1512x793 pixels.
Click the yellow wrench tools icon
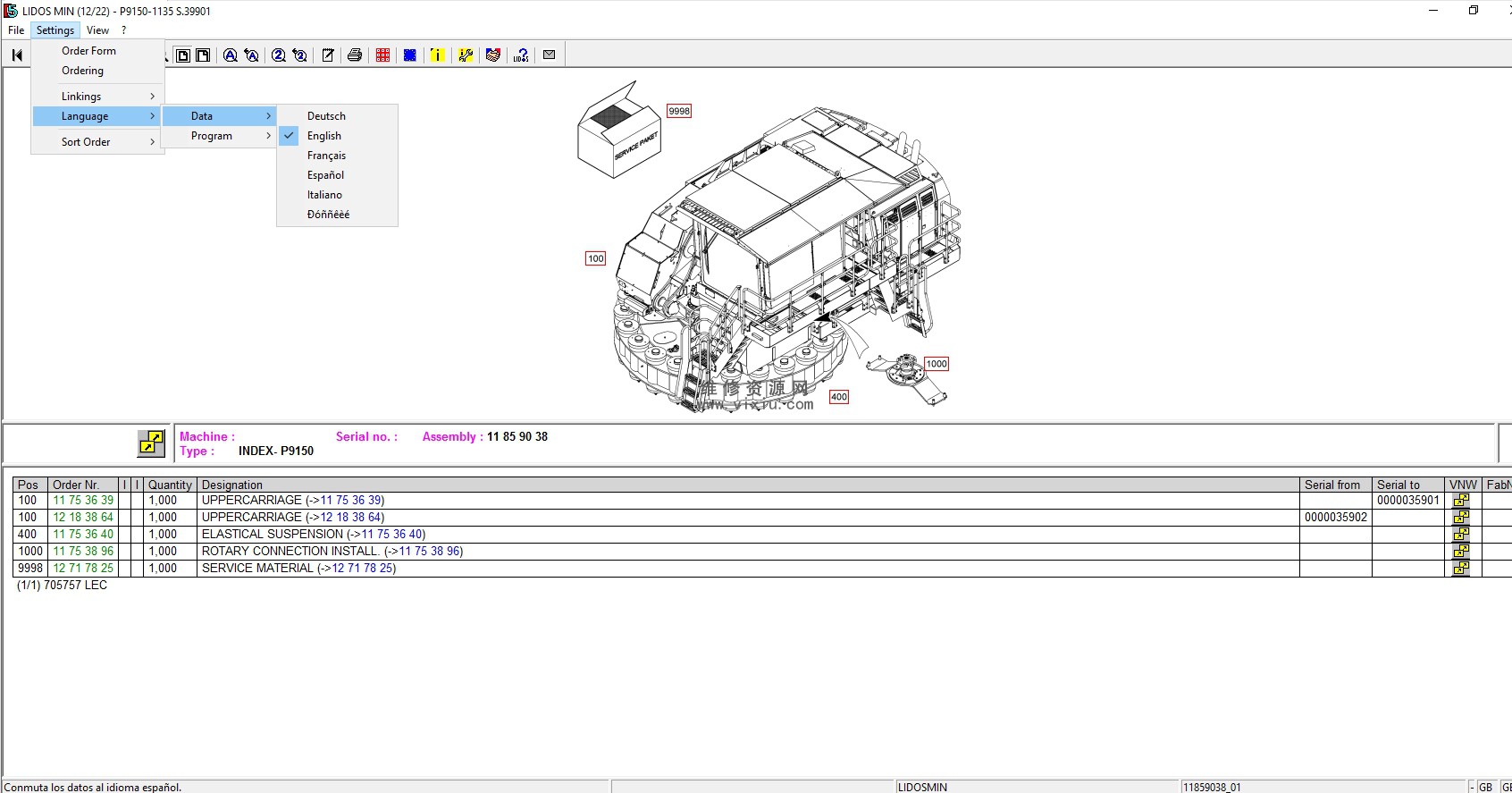[x=466, y=55]
